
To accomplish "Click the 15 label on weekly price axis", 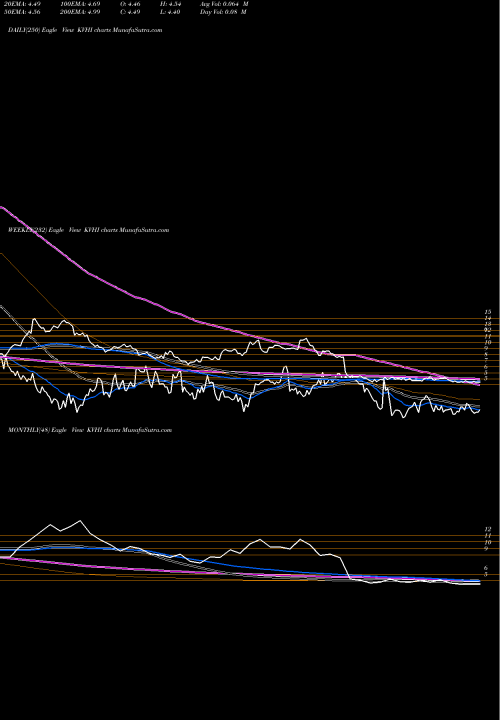I will pos(488,312).
